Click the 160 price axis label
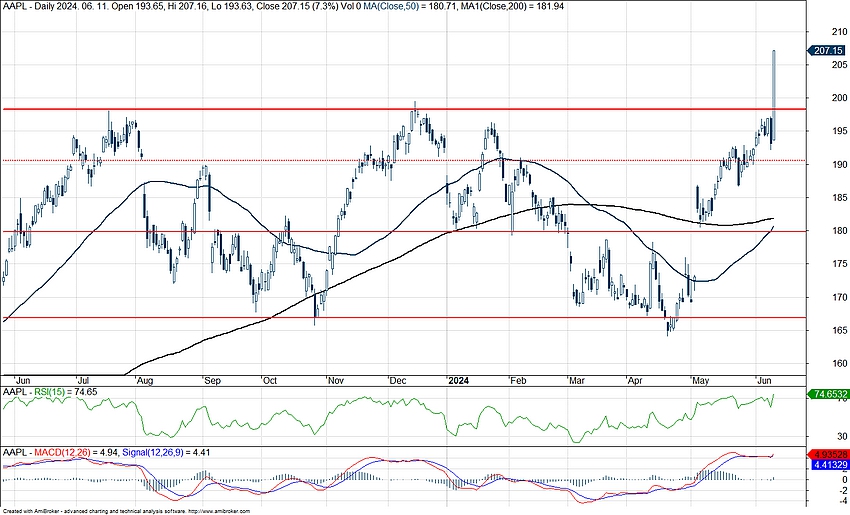The height and width of the screenshot is (515, 850). point(840,364)
